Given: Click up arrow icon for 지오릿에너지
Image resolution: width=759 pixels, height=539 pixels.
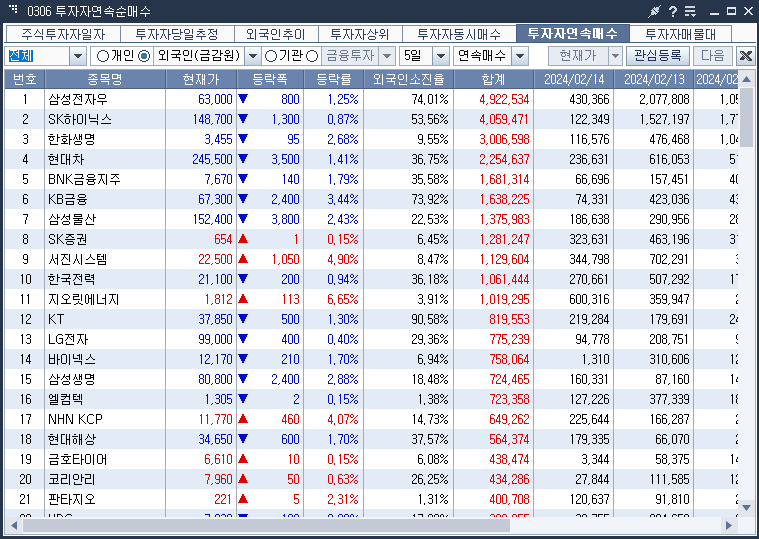Looking at the screenshot, I should tap(243, 299).
